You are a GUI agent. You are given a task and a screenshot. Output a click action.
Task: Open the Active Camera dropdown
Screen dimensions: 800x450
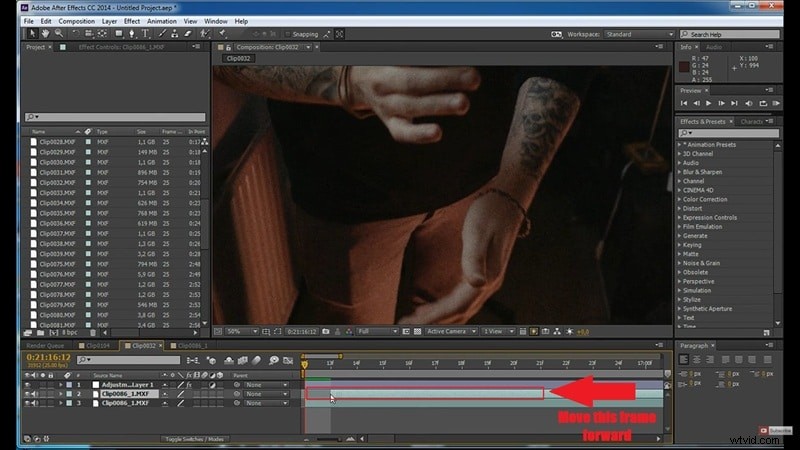pyautogui.click(x=451, y=332)
